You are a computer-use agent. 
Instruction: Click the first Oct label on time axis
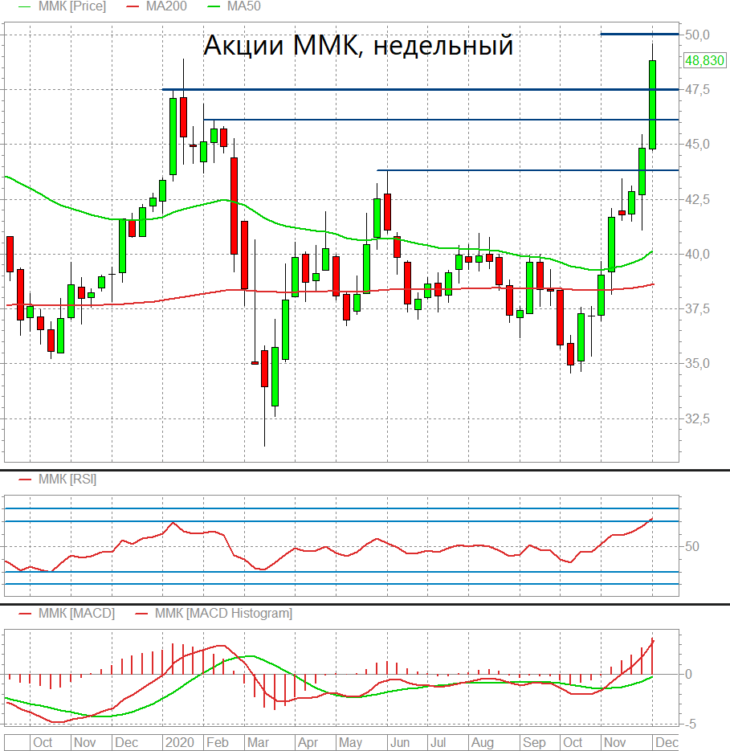pyautogui.click(x=42, y=742)
